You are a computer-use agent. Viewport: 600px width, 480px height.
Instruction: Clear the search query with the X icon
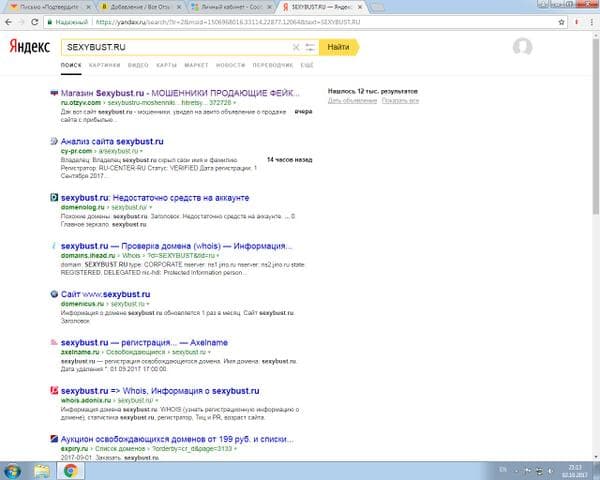(296, 47)
